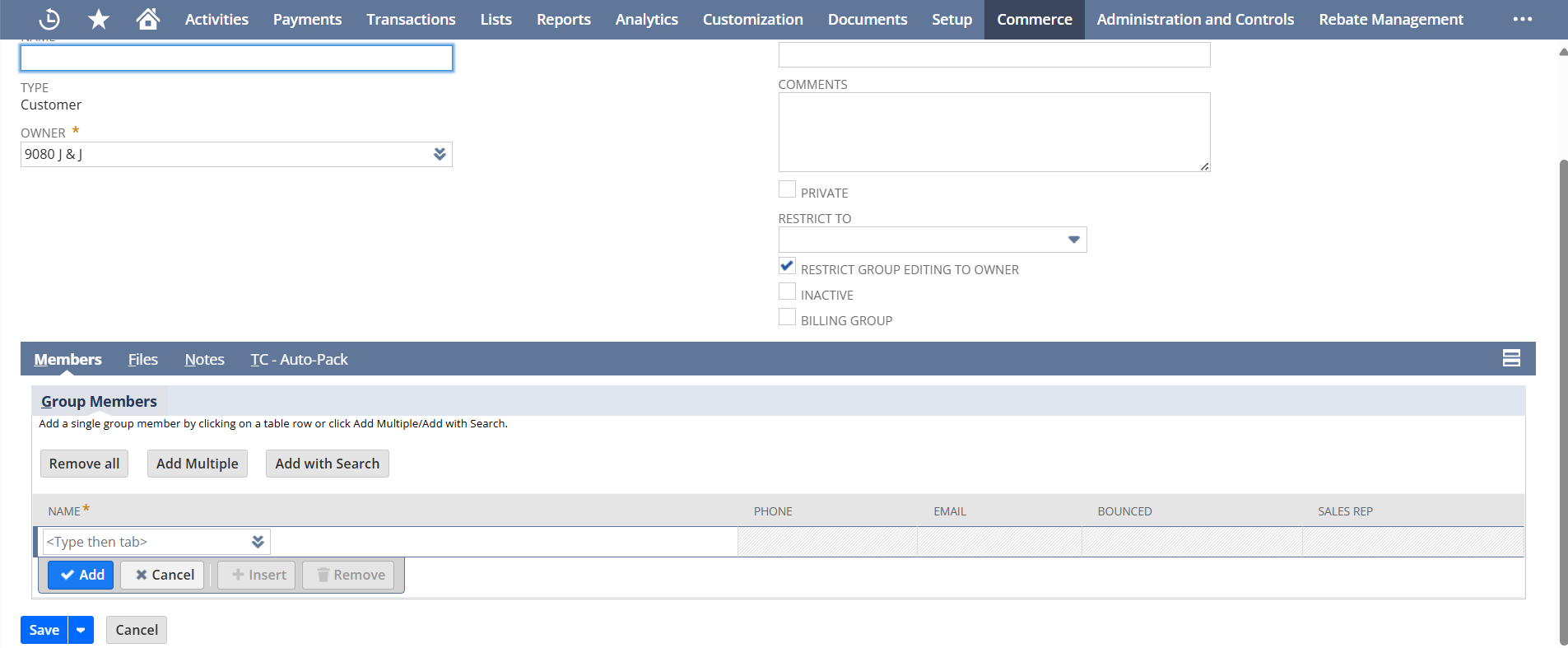Tick the Billing Group checkbox
The width and height of the screenshot is (1568, 648).
787,318
